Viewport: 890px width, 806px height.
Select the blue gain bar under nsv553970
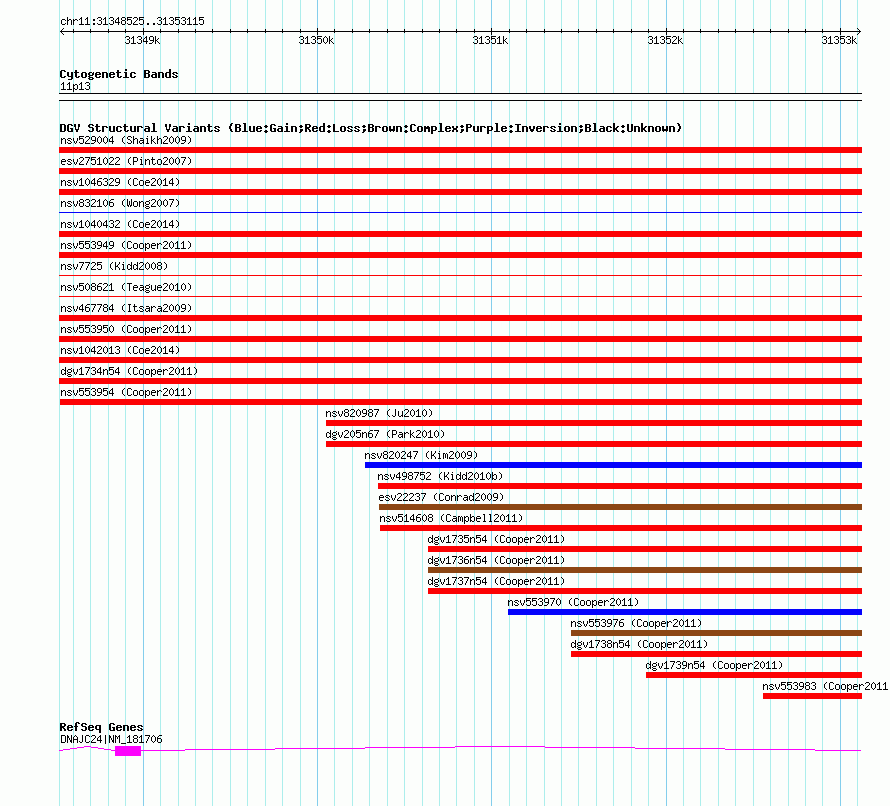(685, 612)
